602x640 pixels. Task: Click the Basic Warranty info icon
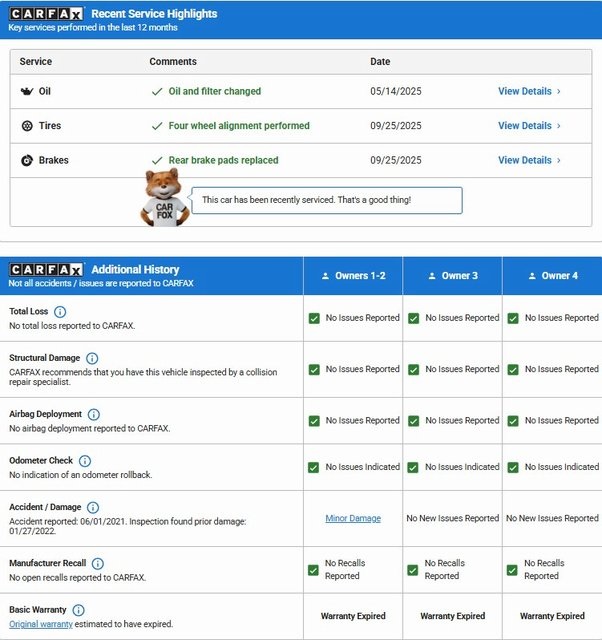coord(79,610)
